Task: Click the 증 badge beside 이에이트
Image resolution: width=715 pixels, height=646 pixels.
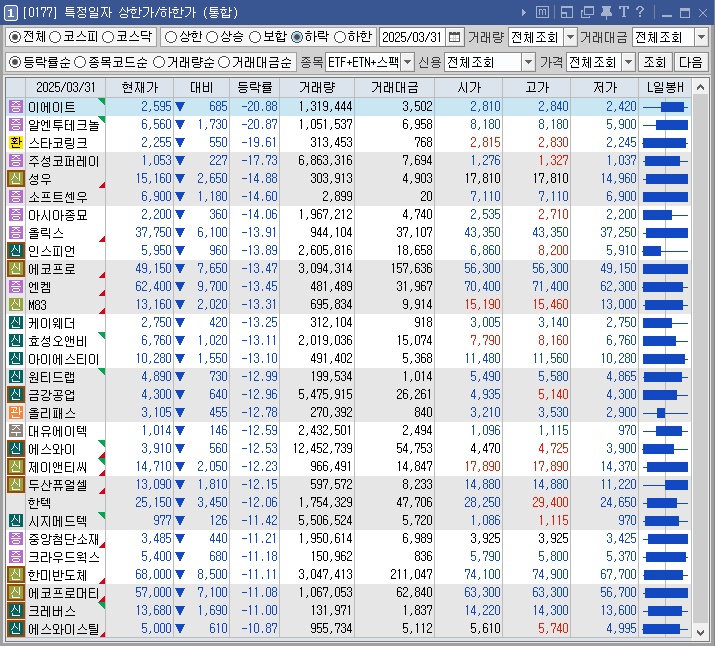Action: coord(16,107)
